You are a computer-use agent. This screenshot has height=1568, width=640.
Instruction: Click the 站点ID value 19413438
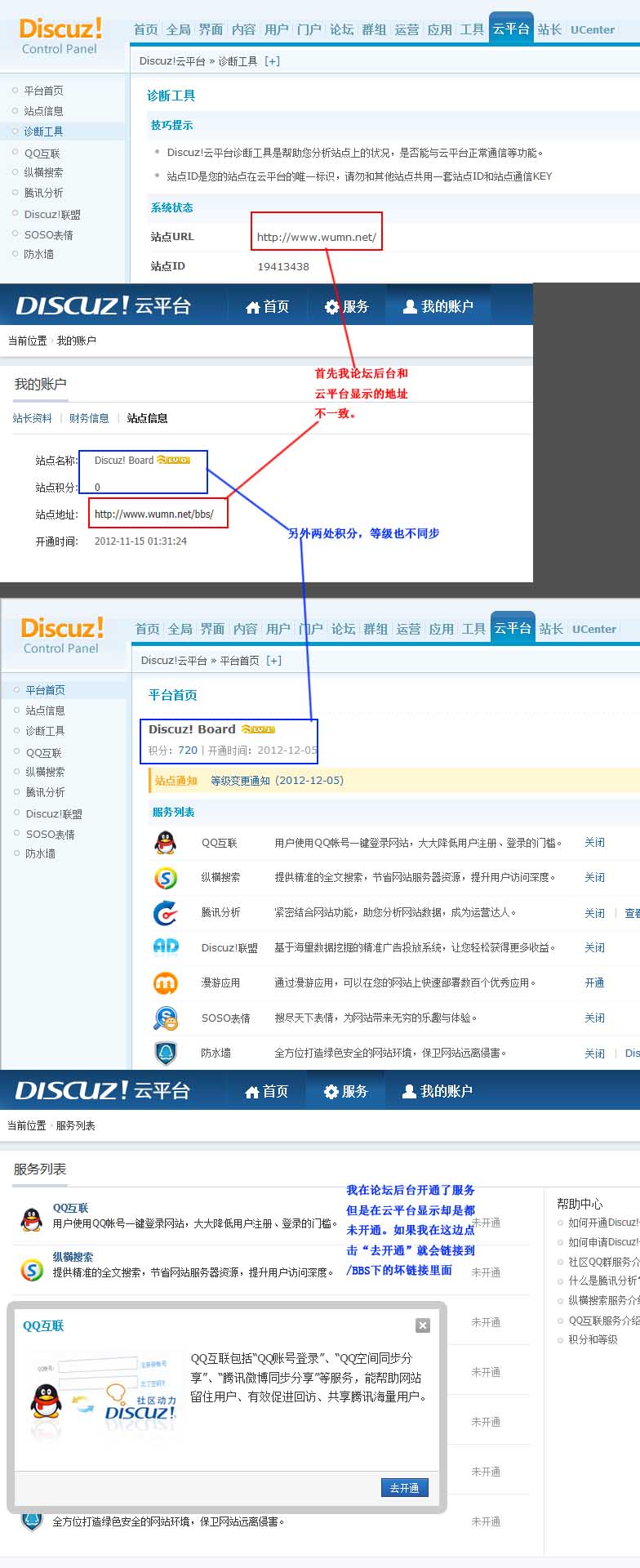[x=283, y=266]
